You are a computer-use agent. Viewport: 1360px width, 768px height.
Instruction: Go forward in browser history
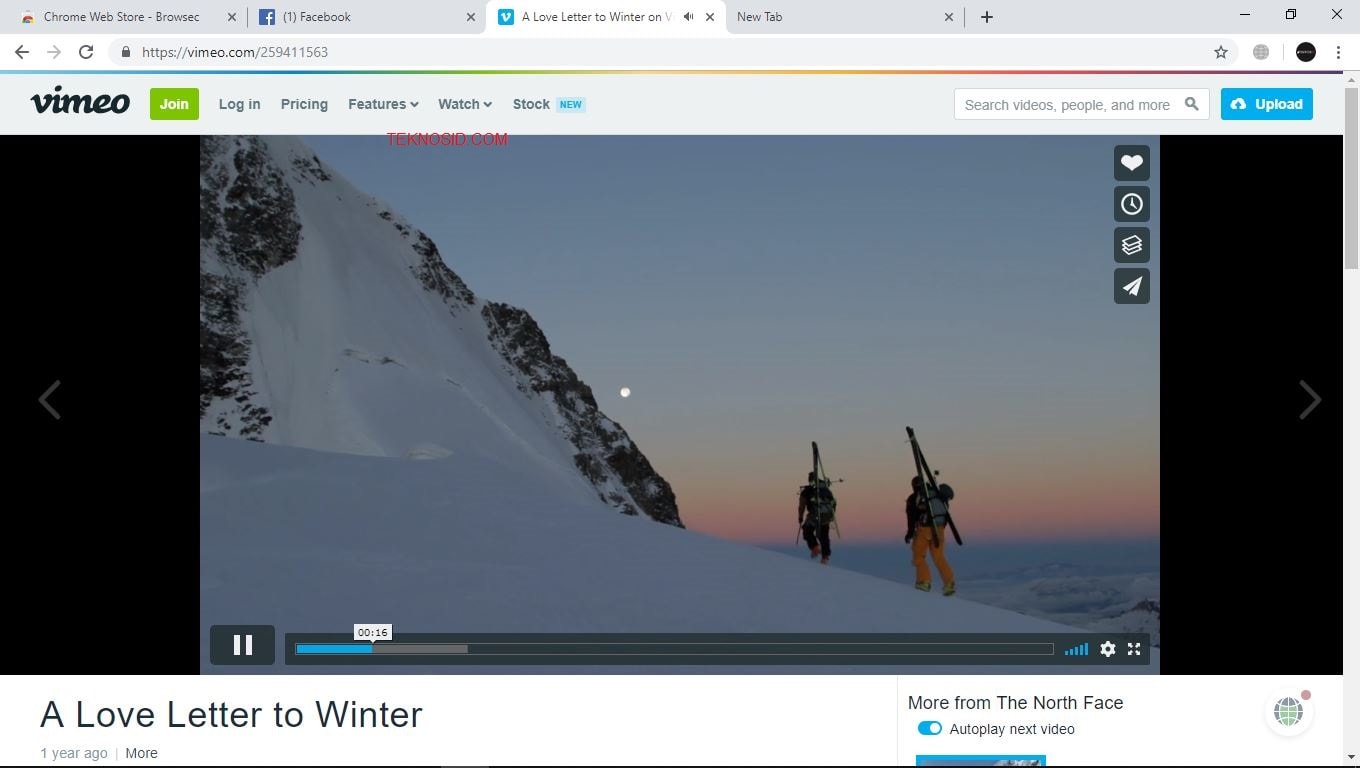[54, 52]
